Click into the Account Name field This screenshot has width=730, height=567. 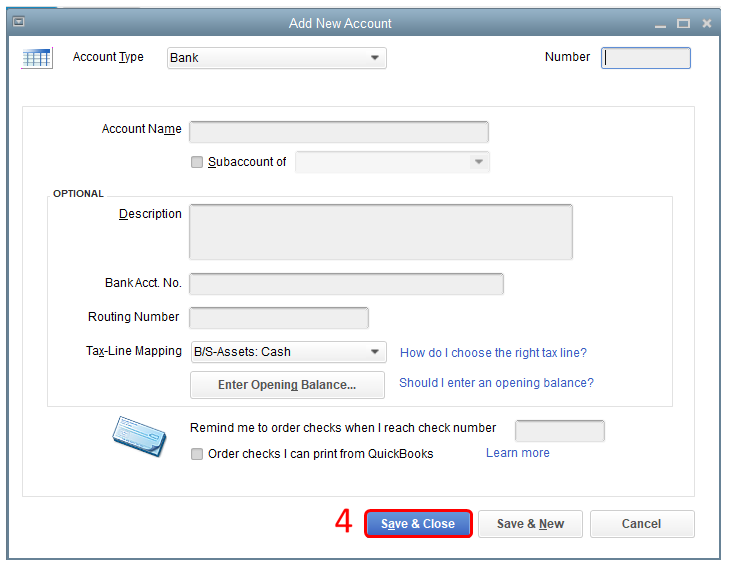tap(339, 132)
